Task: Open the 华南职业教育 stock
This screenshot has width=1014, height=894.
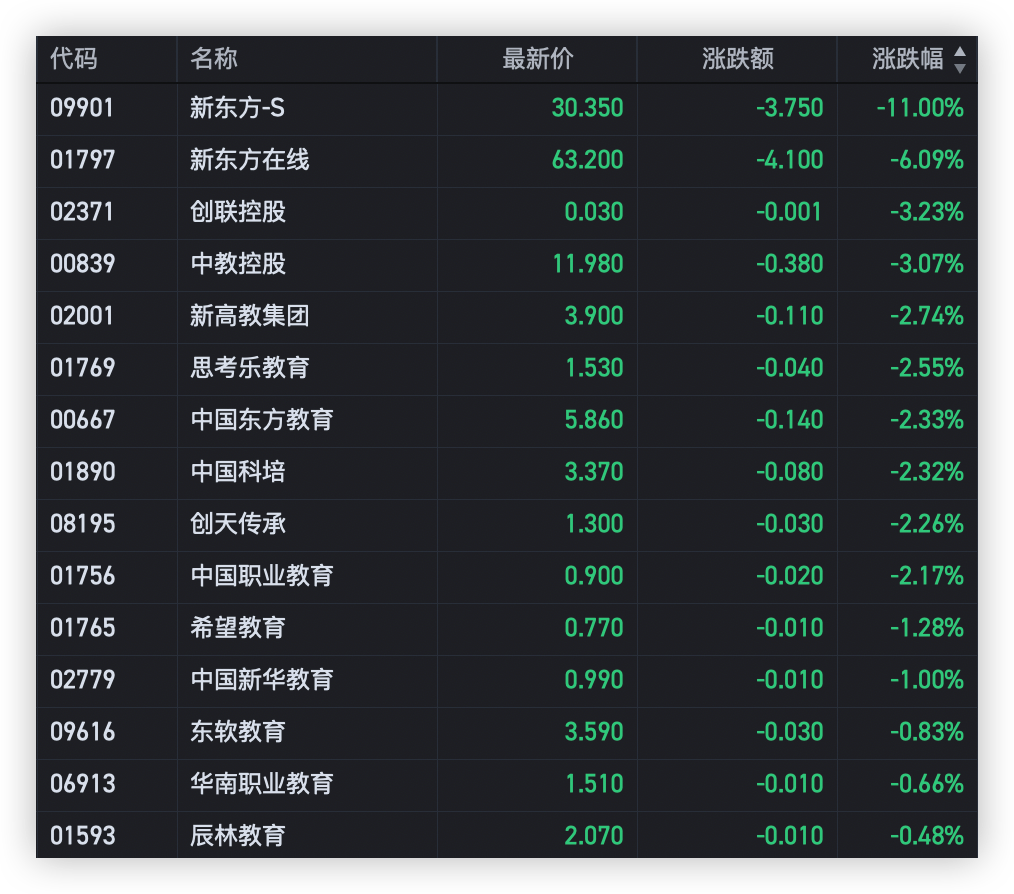Action: click(x=261, y=784)
